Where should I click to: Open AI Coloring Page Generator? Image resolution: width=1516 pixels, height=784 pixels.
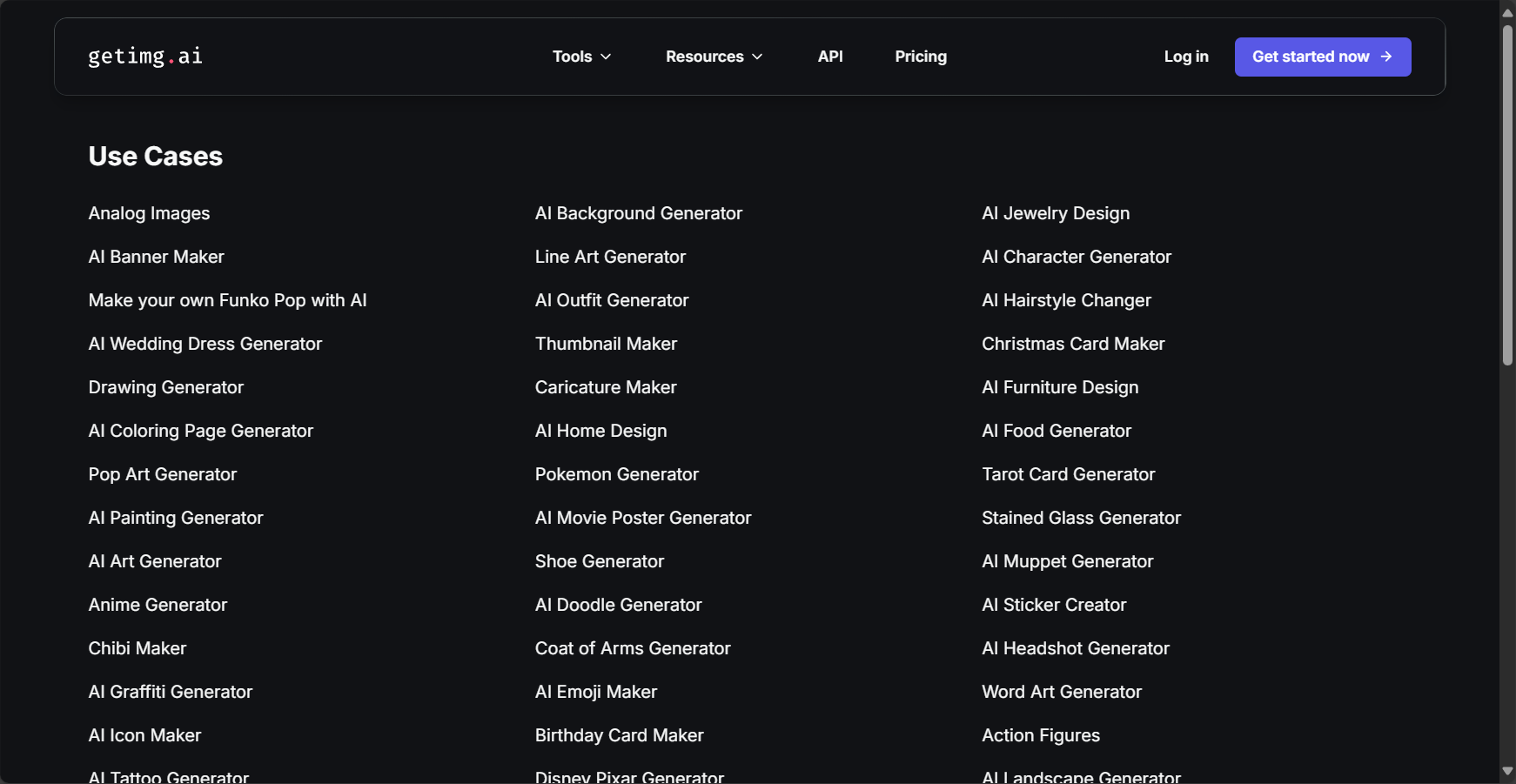click(x=201, y=431)
